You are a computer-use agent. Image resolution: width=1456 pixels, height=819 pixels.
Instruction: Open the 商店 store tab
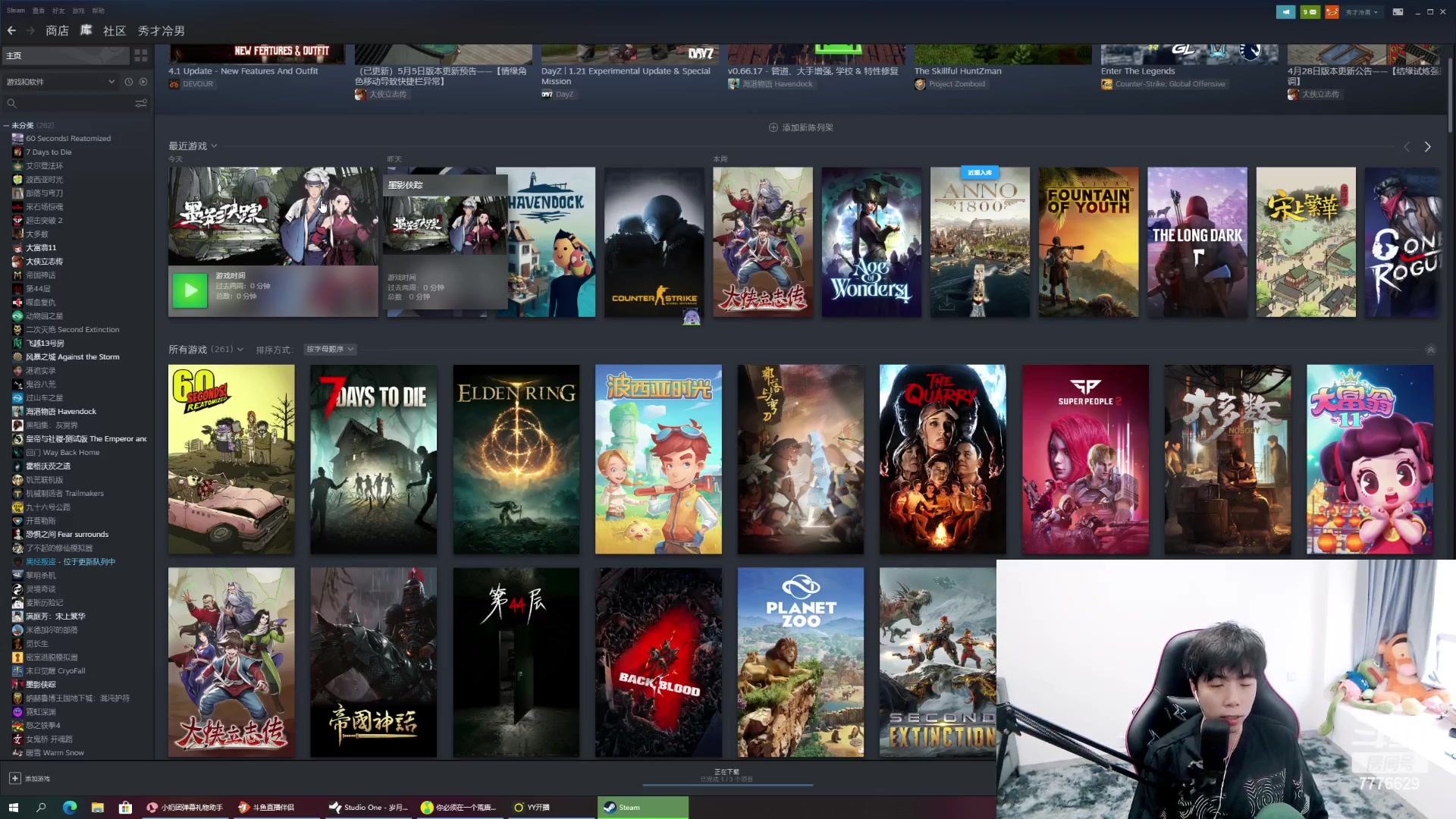[x=57, y=31]
